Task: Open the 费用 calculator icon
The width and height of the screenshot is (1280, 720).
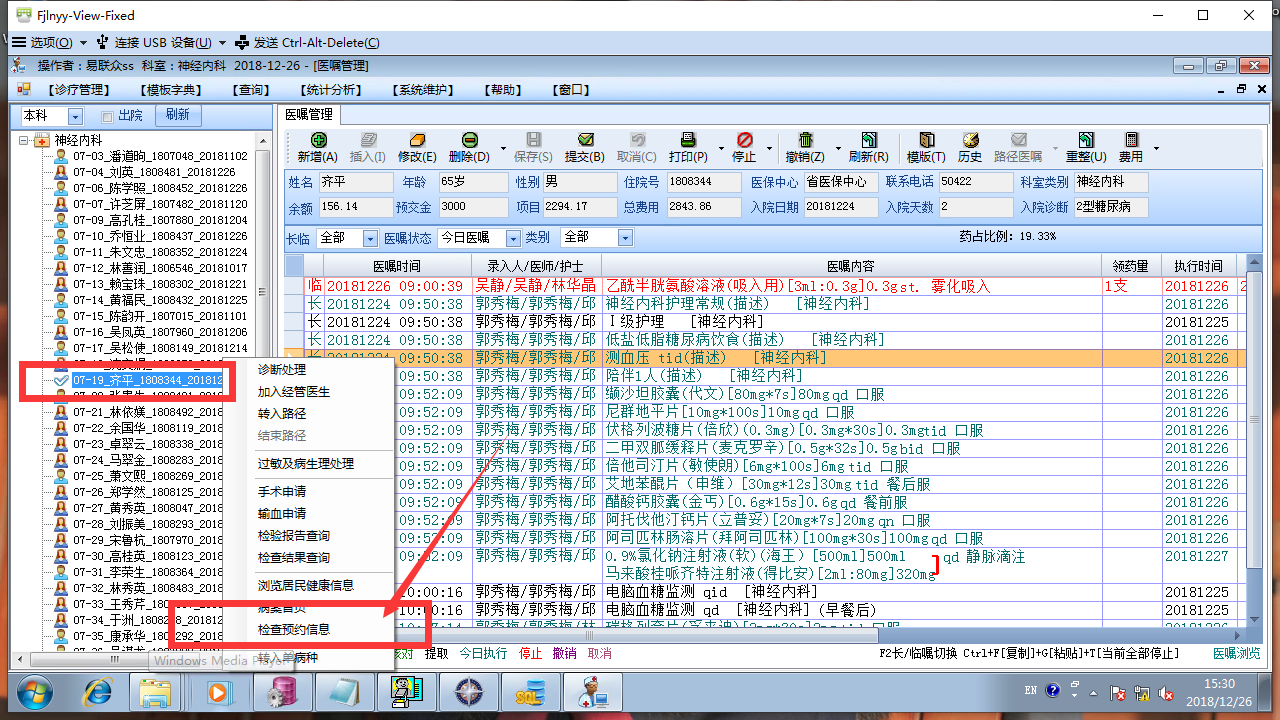Action: (x=1131, y=141)
